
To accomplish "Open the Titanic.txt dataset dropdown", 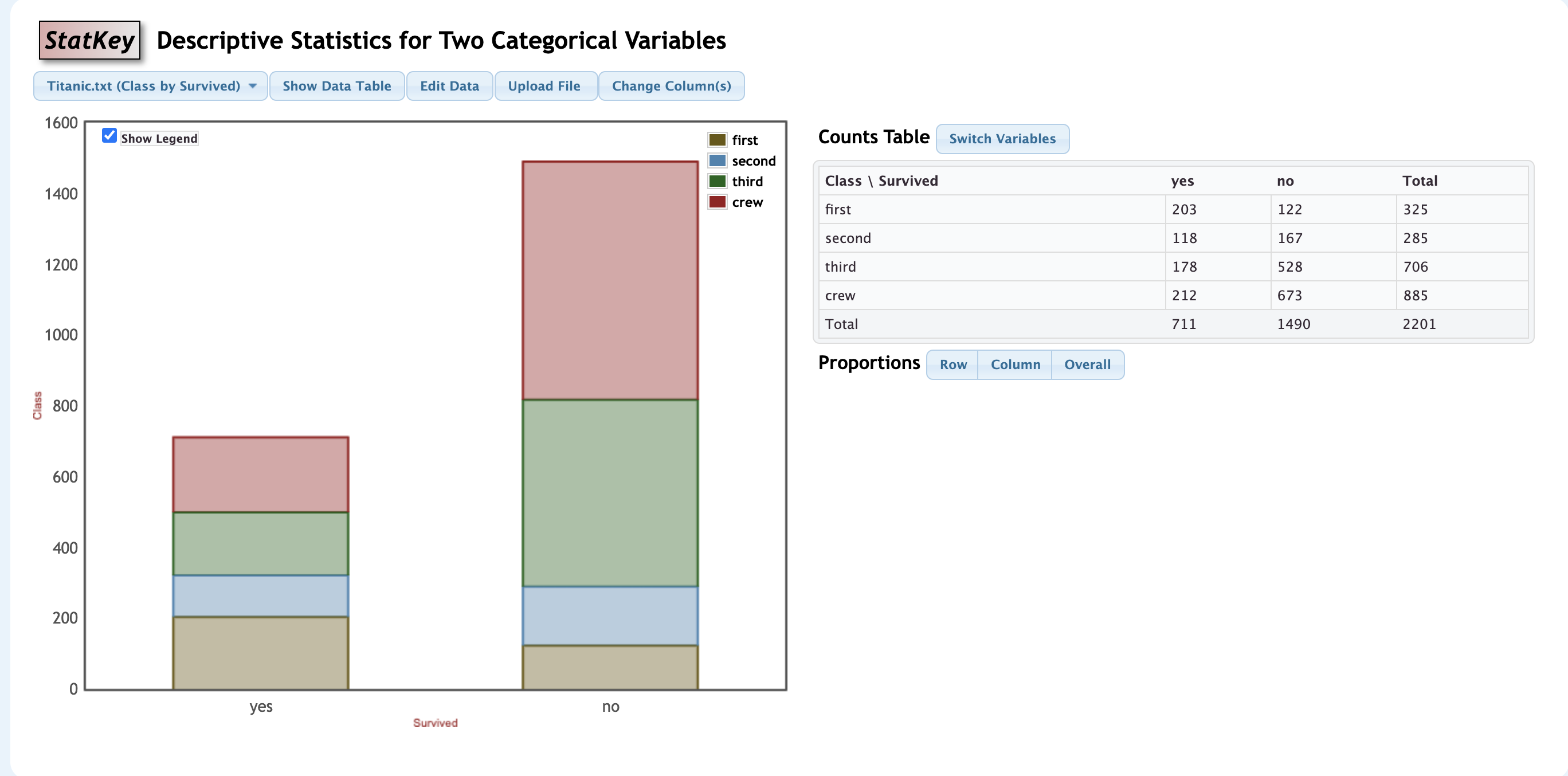I will pyautogui.click(x=150, y=86).
